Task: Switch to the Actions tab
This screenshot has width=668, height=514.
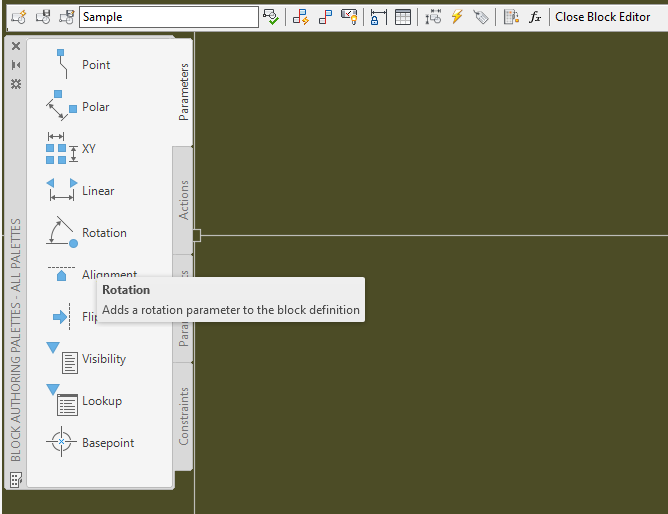Action: tap(184, 200)
